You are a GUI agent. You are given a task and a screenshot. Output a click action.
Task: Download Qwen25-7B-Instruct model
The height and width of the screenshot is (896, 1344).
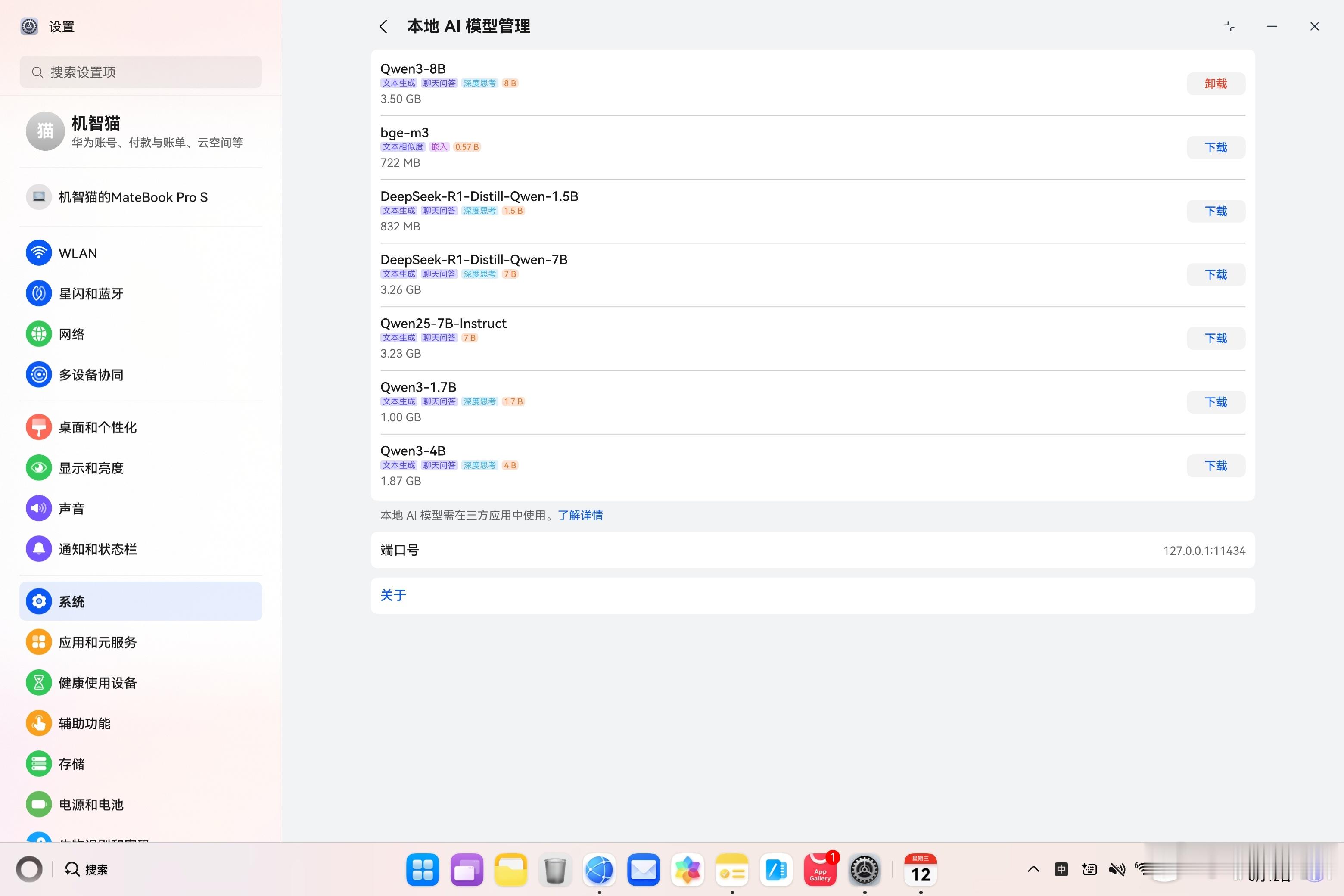point(1216,338)
